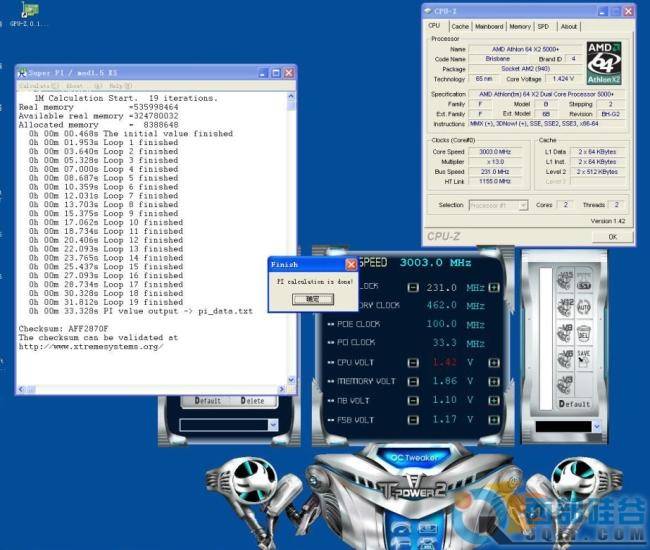Decrease the 231.0 MHz CPU clock

click(413, 287)
